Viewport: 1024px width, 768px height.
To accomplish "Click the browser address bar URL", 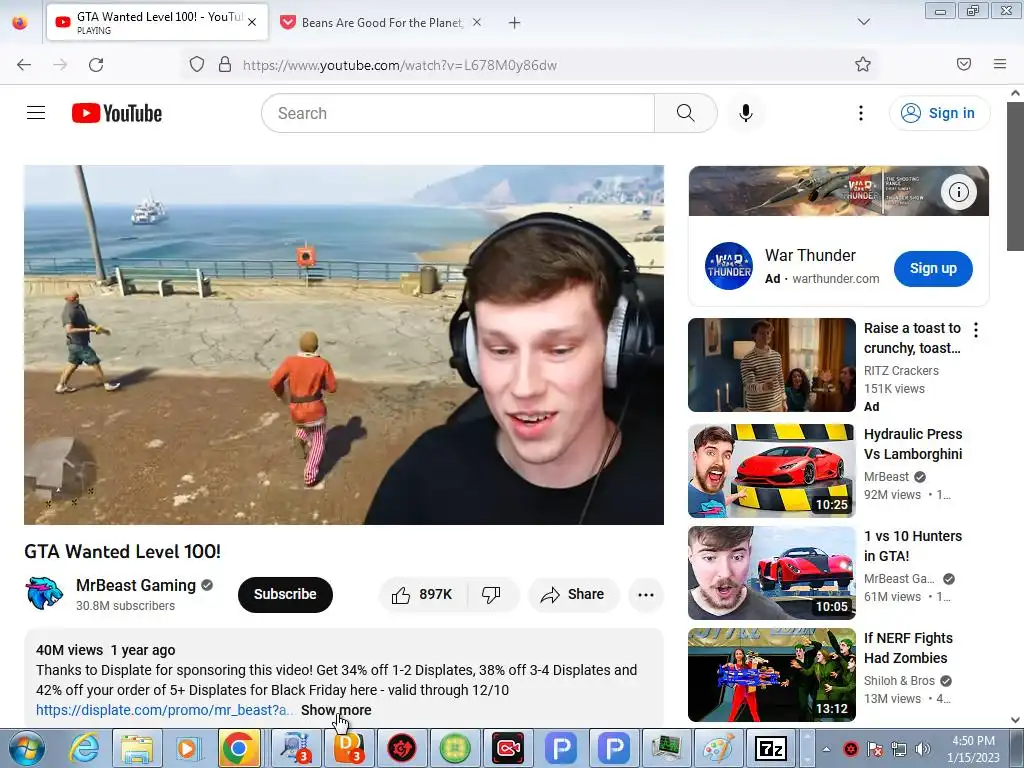I will coord(400,65).
